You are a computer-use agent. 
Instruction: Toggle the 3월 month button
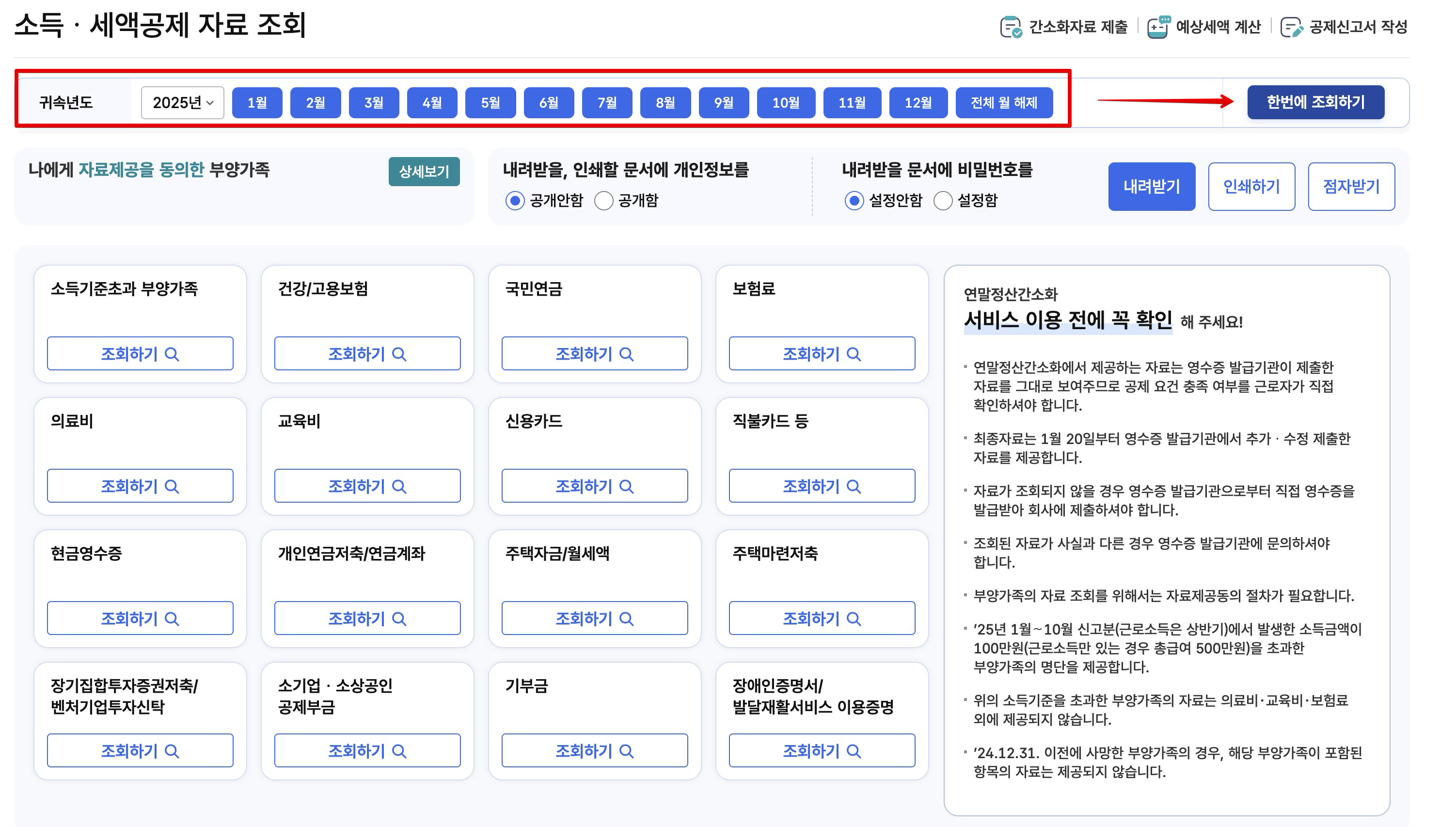pos(374,103)
